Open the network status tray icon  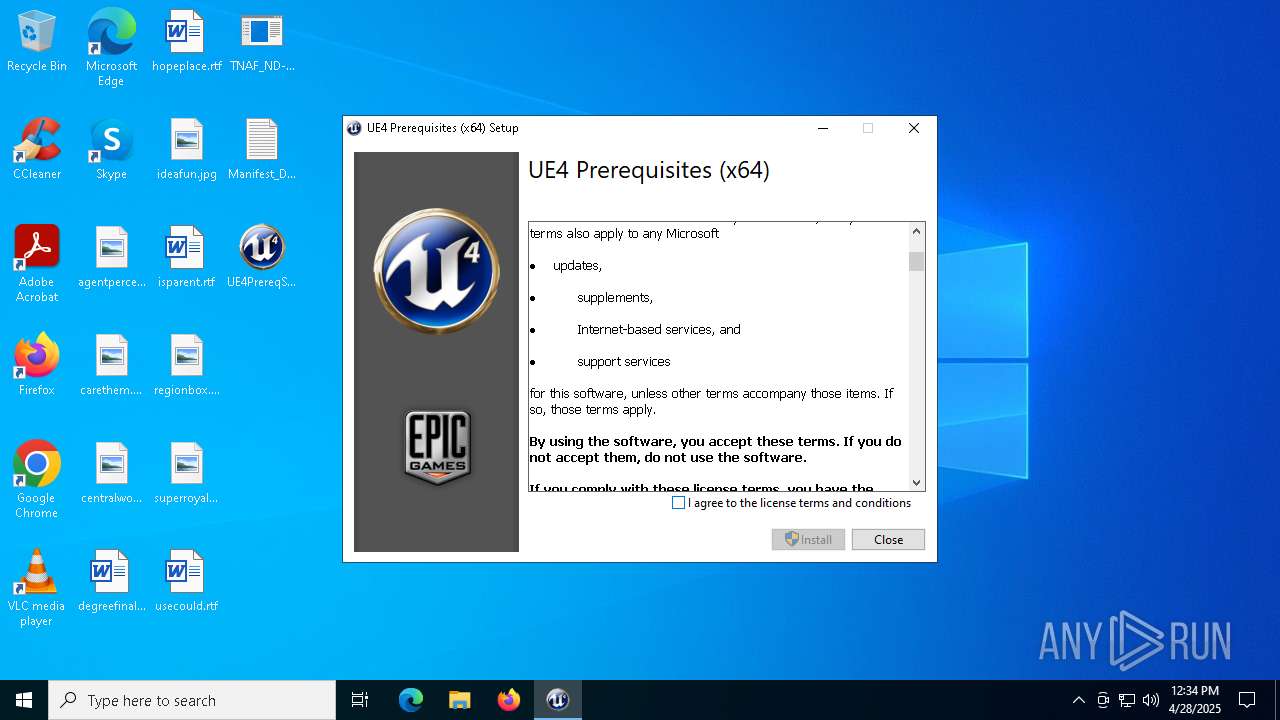pos(1127,700)
